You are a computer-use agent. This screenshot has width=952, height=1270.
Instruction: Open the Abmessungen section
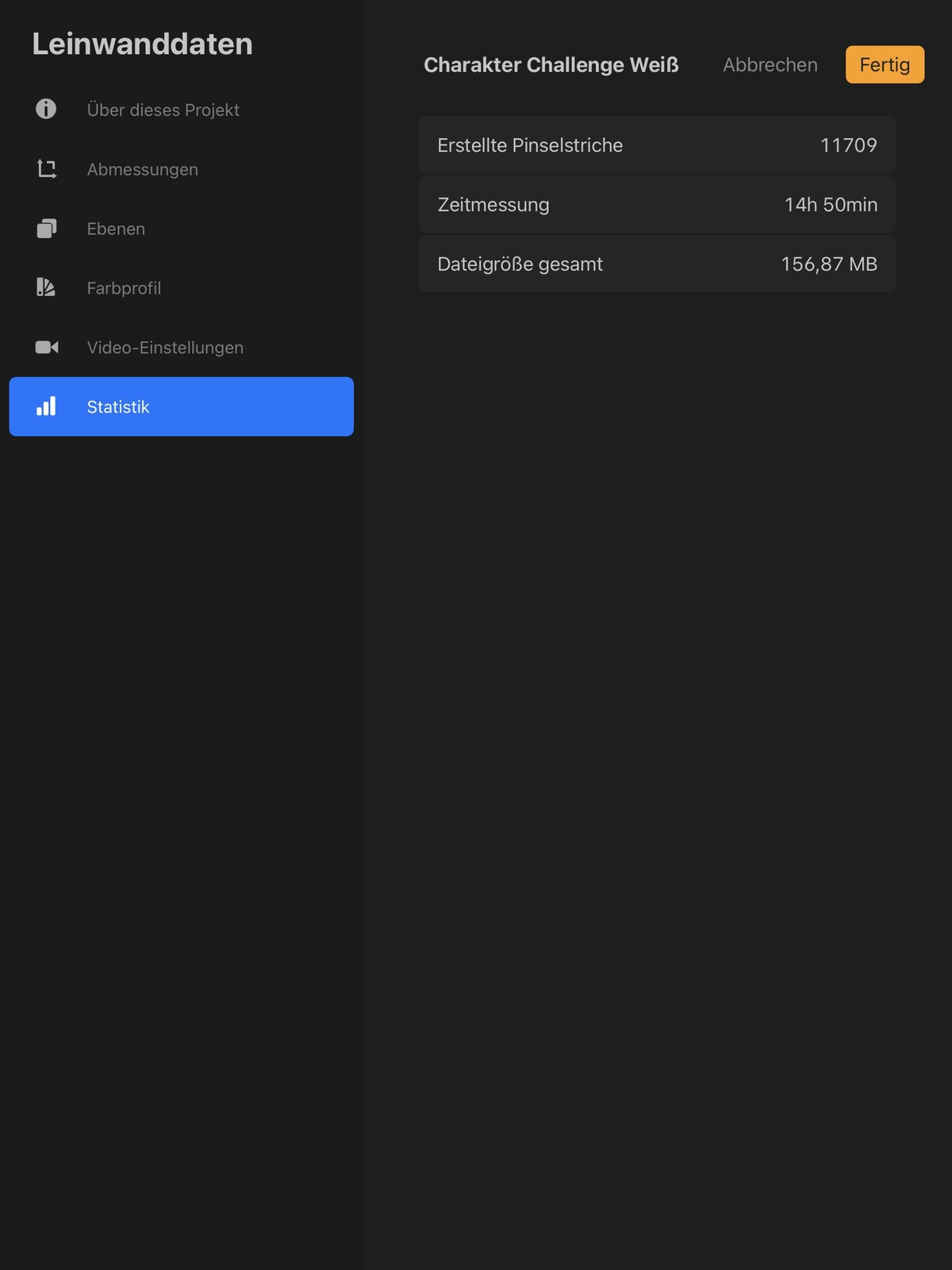[181, 169]
